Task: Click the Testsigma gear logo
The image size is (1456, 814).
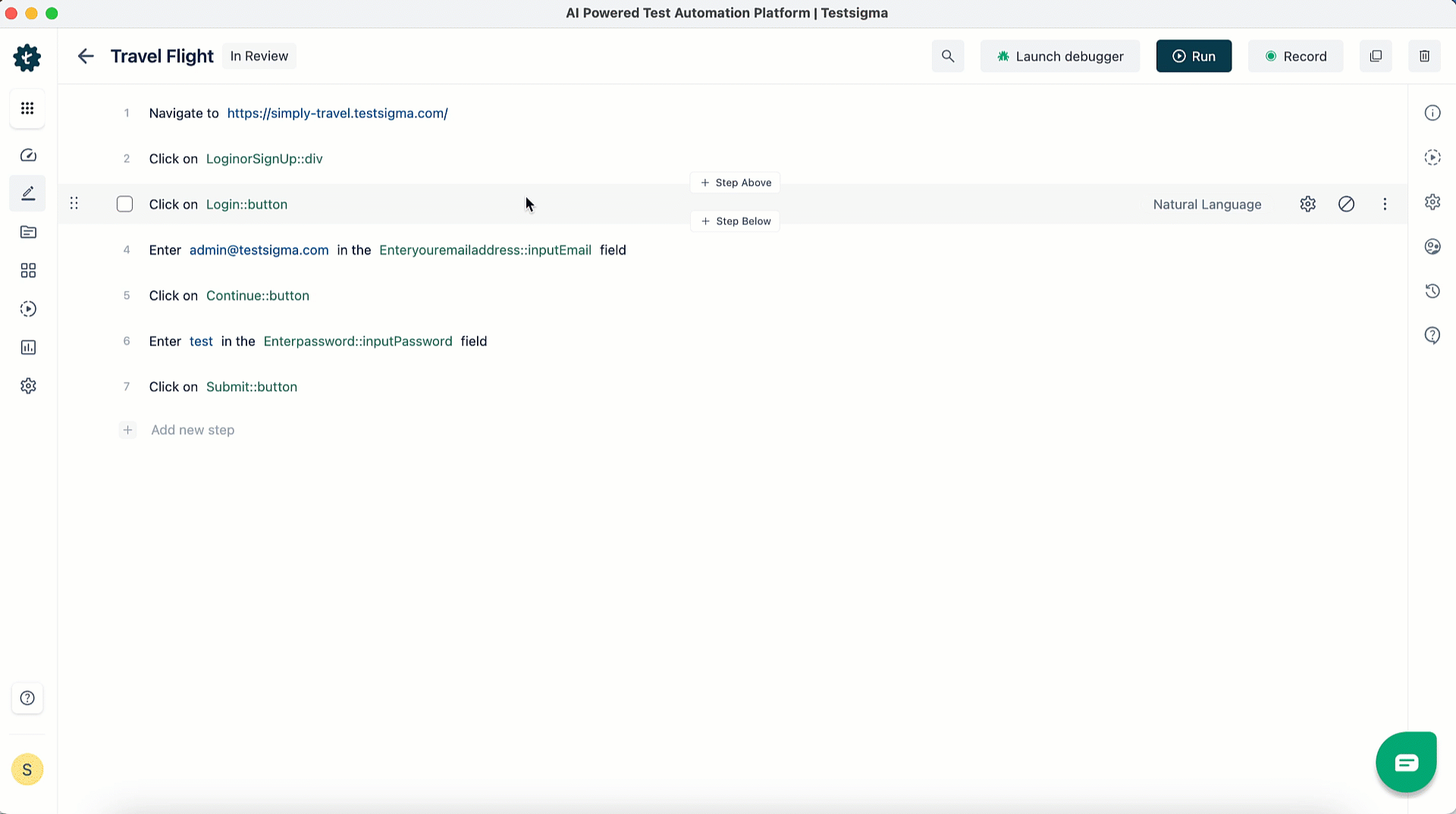Action: 27,58
